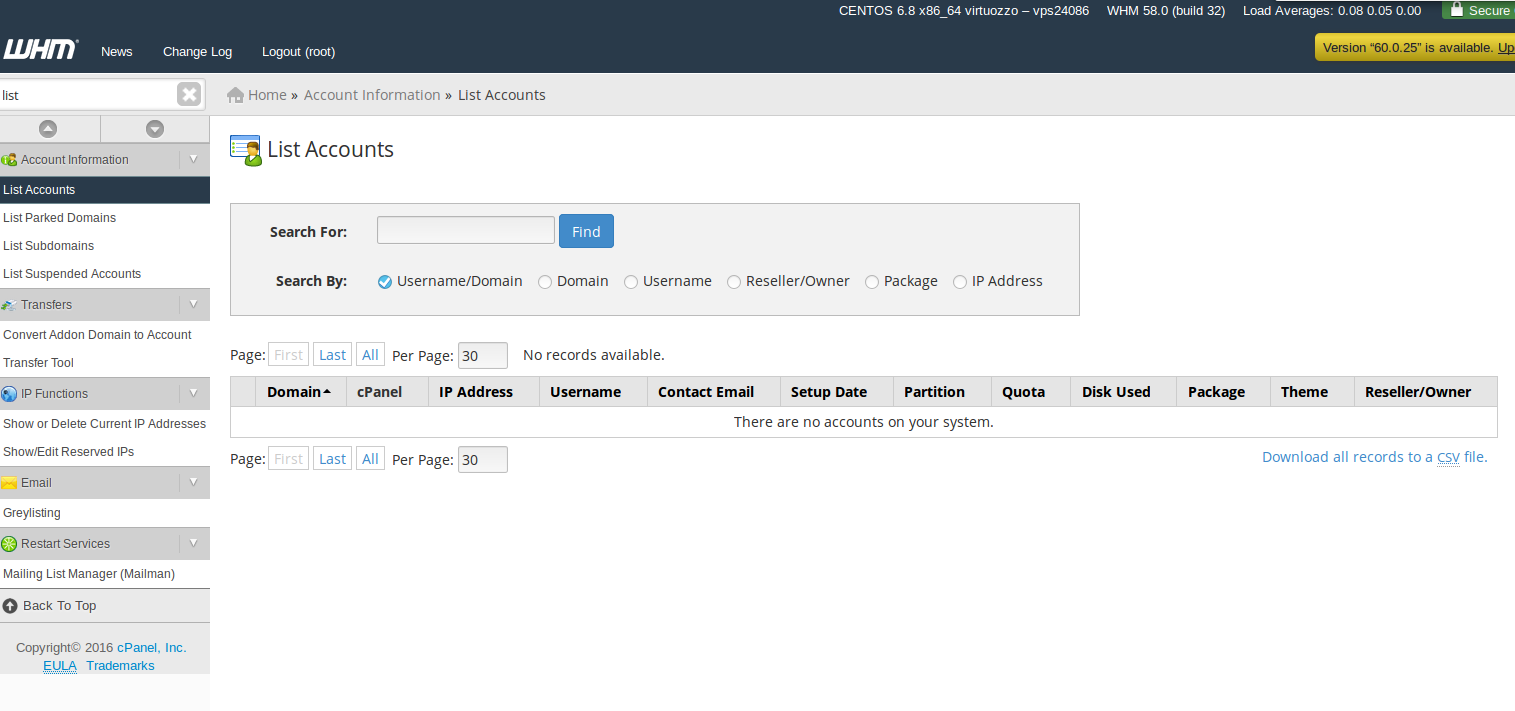
Task: Collapse the Account Information section
Action: (x=193, y=160)
